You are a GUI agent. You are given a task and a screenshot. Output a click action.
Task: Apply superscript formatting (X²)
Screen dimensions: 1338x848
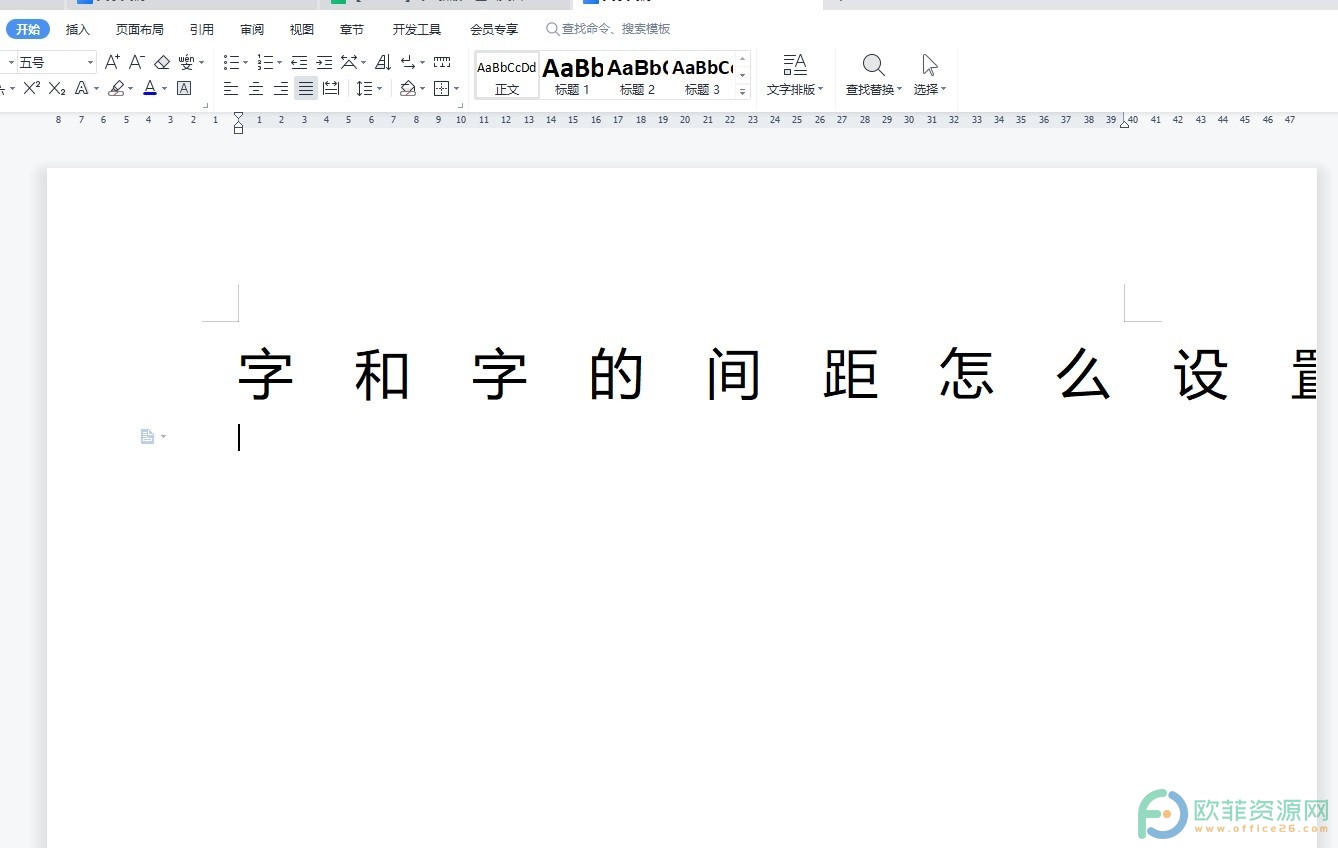pyautogui.click(x=32, y=88)
